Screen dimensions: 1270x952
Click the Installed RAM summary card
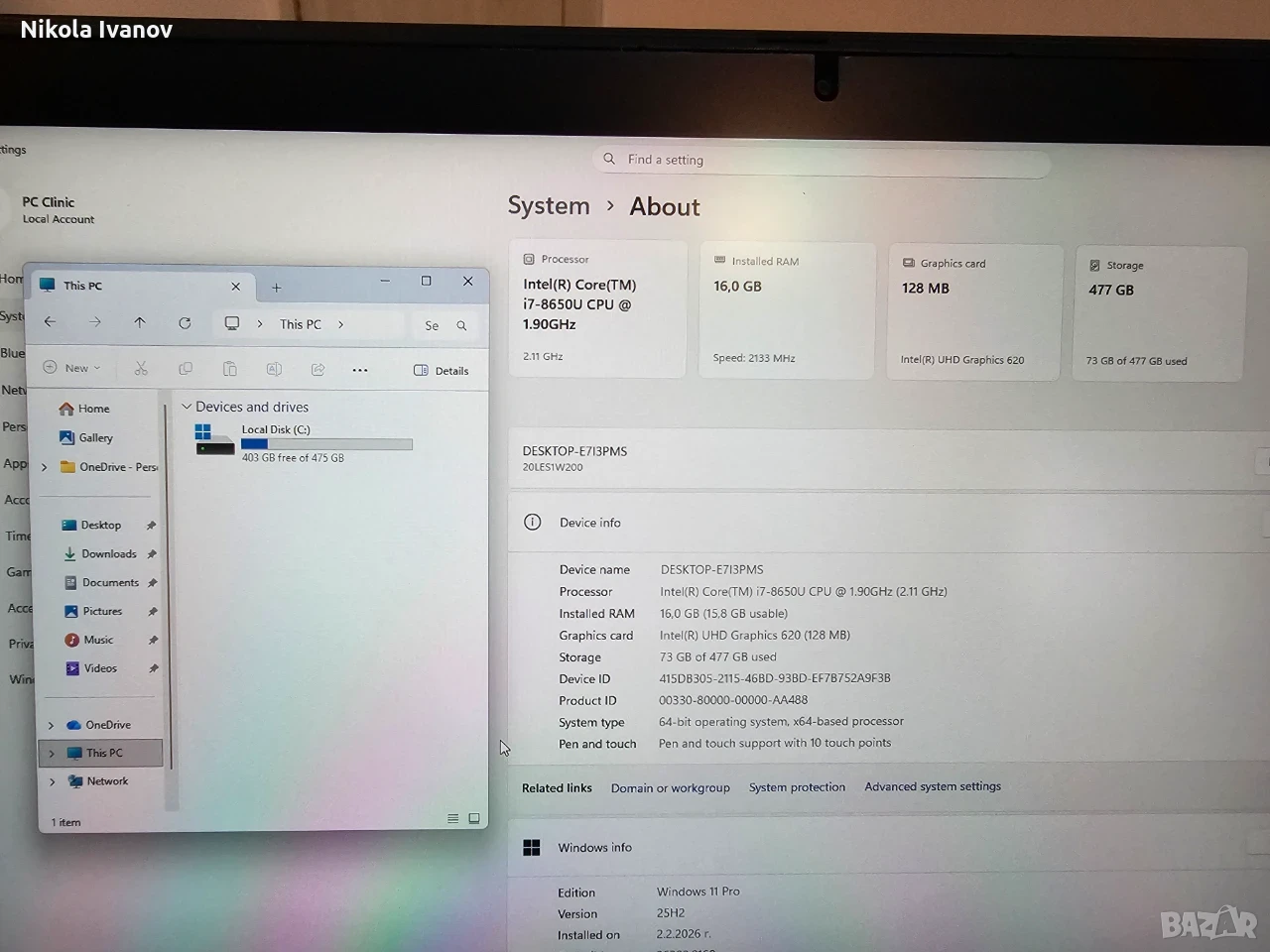click(787, 310)
